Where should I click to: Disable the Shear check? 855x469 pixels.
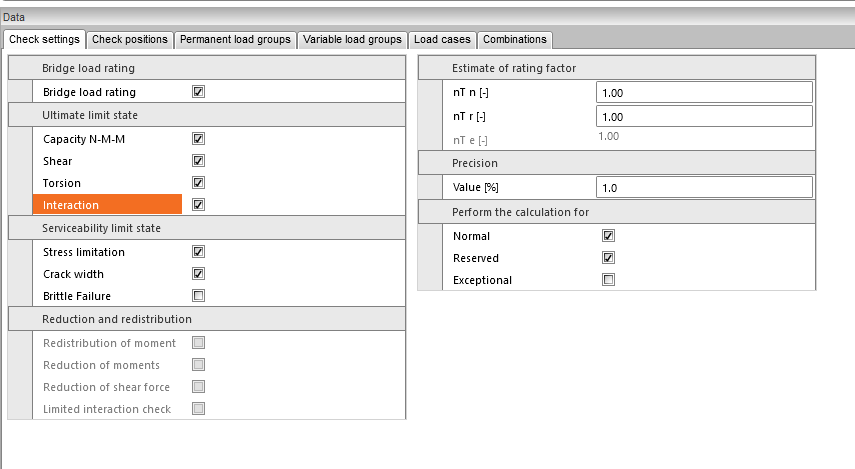pos(198,161)
